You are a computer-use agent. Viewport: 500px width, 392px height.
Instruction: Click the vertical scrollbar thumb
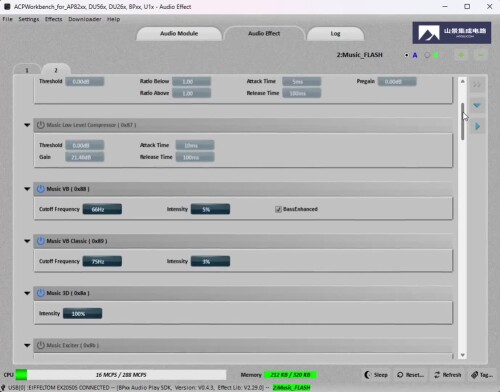pyautogui.click(x=462, y=122)
